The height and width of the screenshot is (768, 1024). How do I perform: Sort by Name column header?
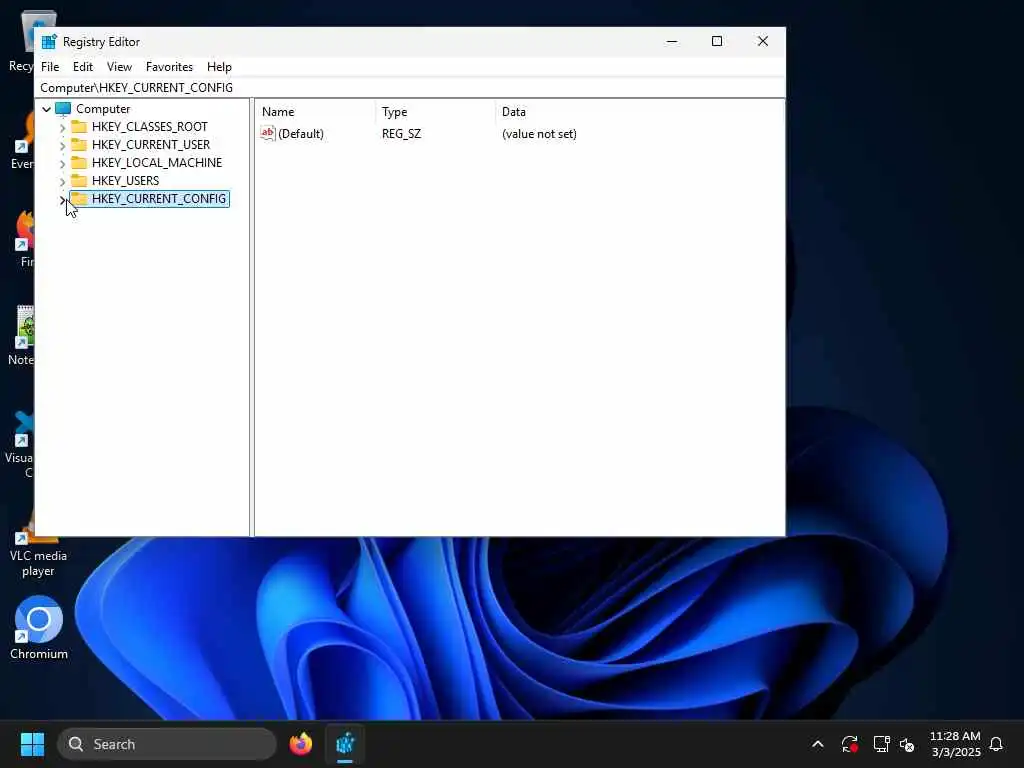(x=315, y=112)
